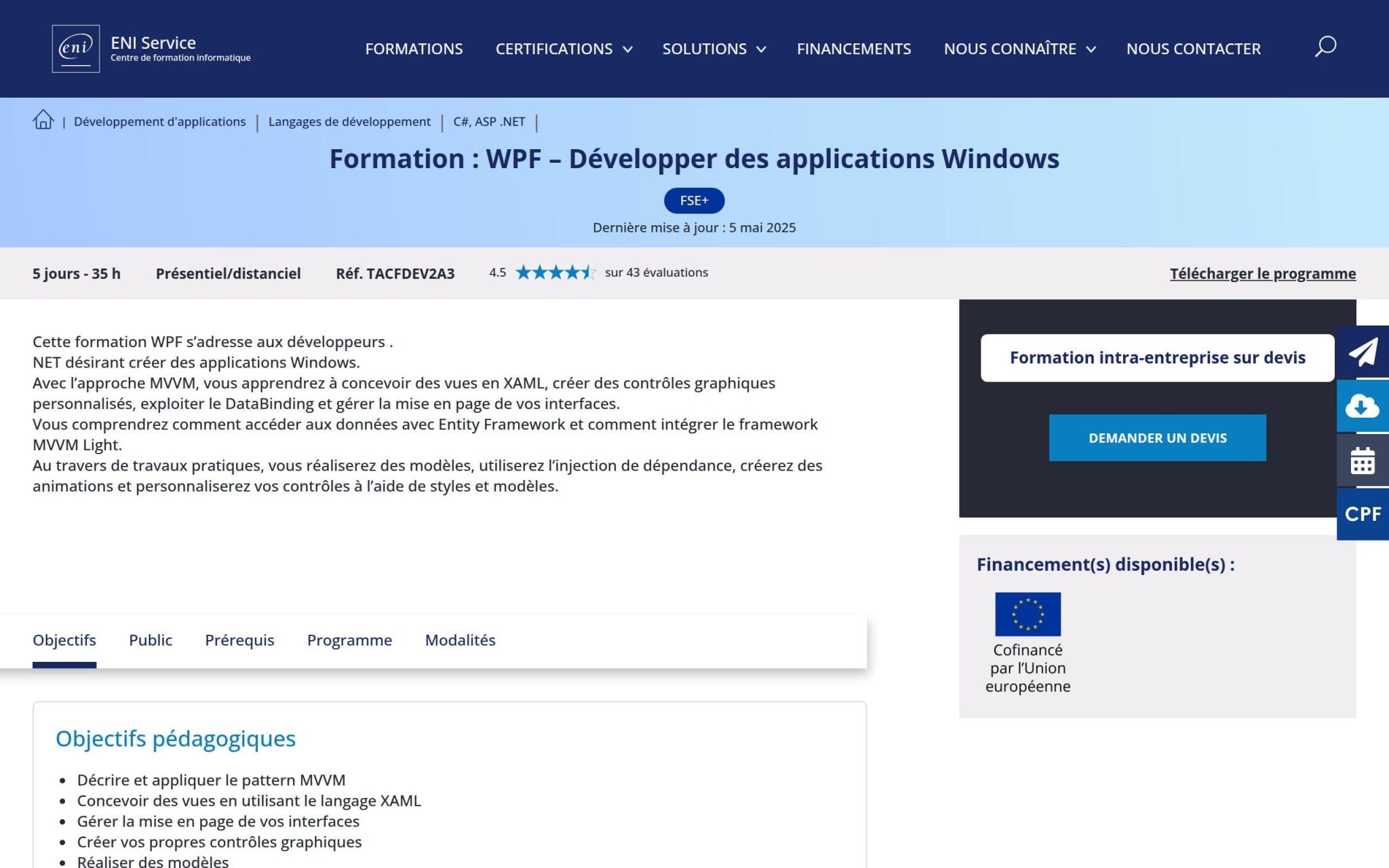Screen dimensions: 1389x868
Task: Expand the Solutions menu chevron
Action: click(x=761, y=50)
